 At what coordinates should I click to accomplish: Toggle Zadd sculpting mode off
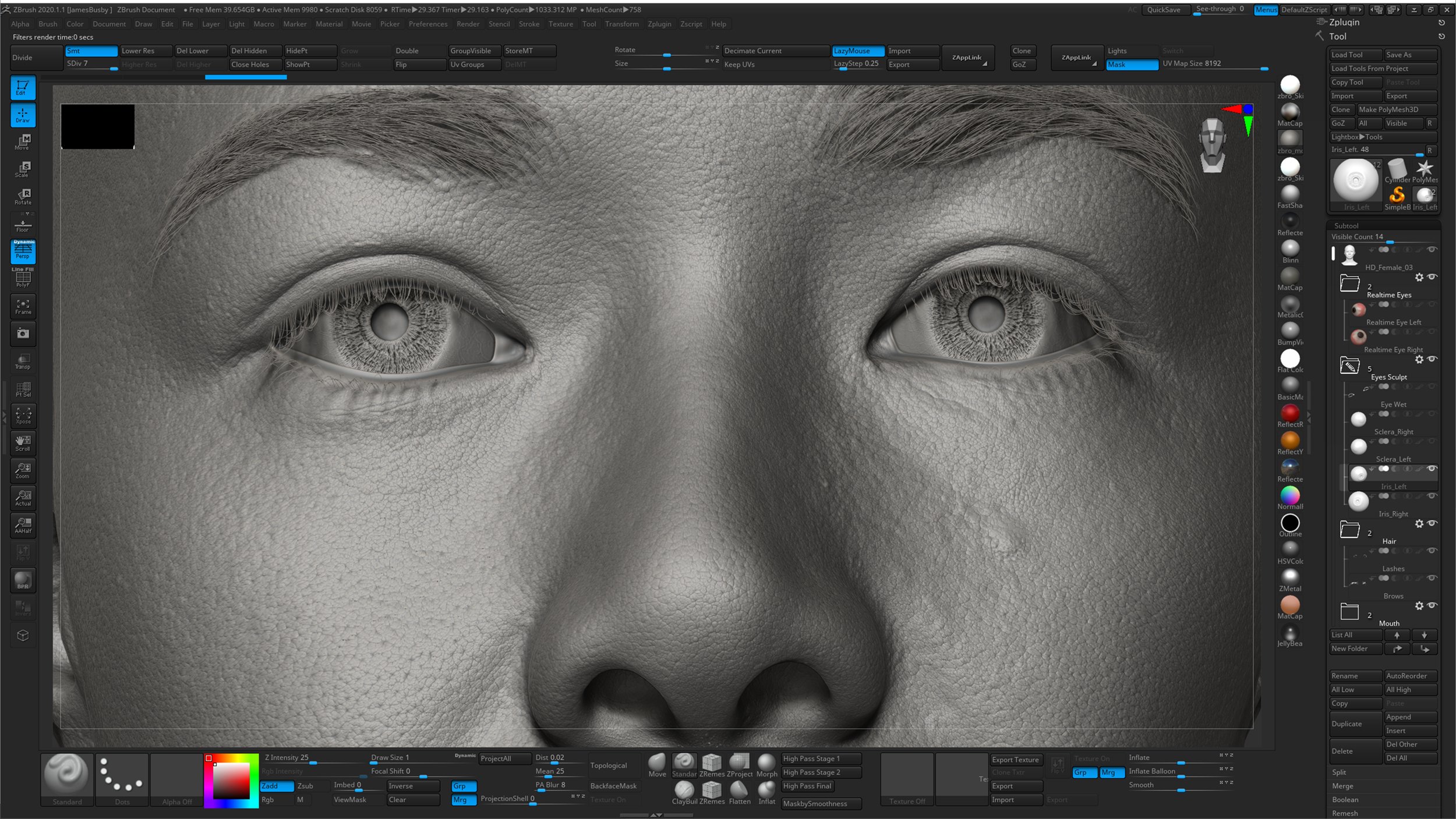[x=275, y=785]
